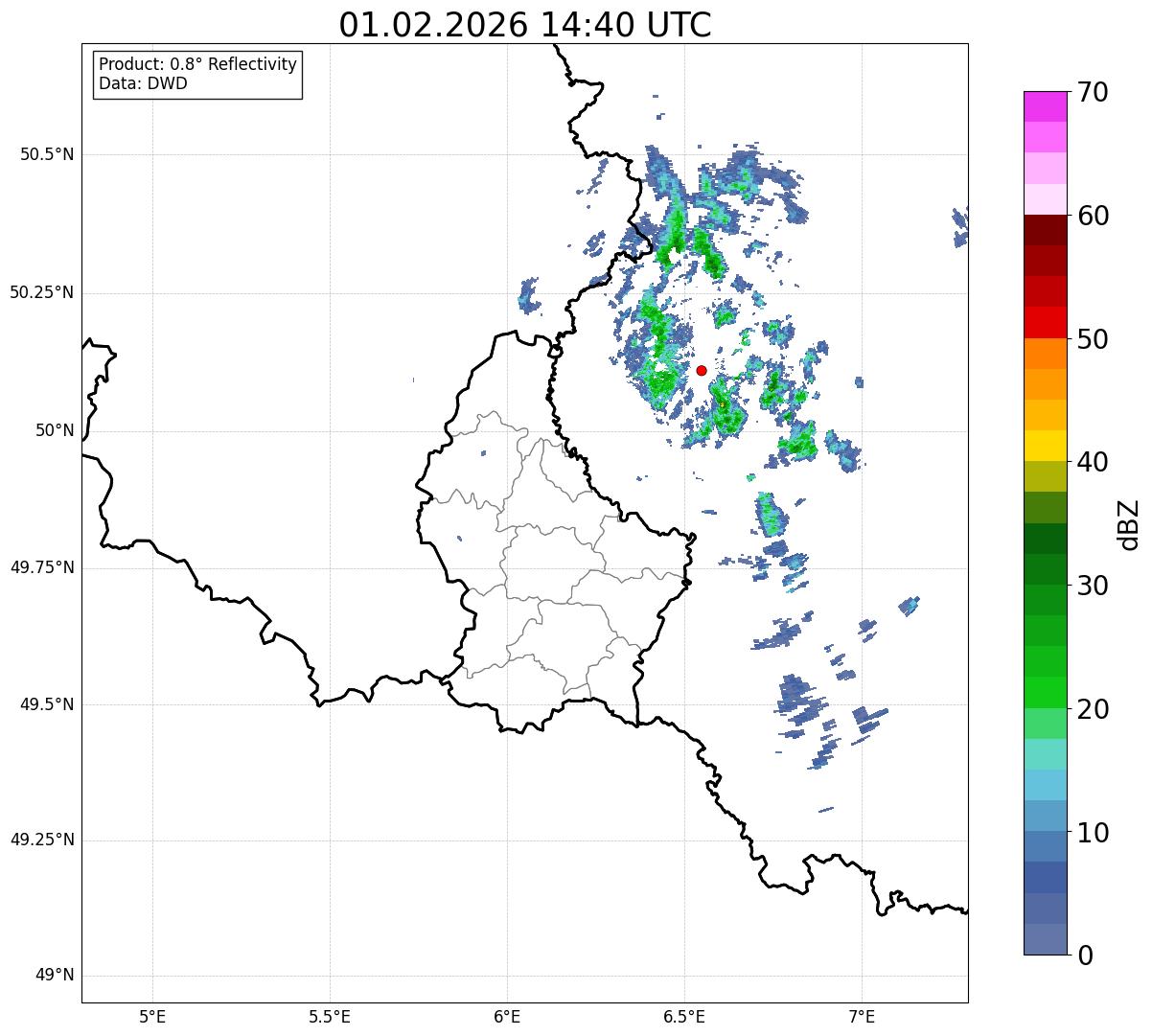This screenshot has height=1036, width=1152.
Task: Click the 50.25°N latitude tick label
Action: (x=42, y=292)
